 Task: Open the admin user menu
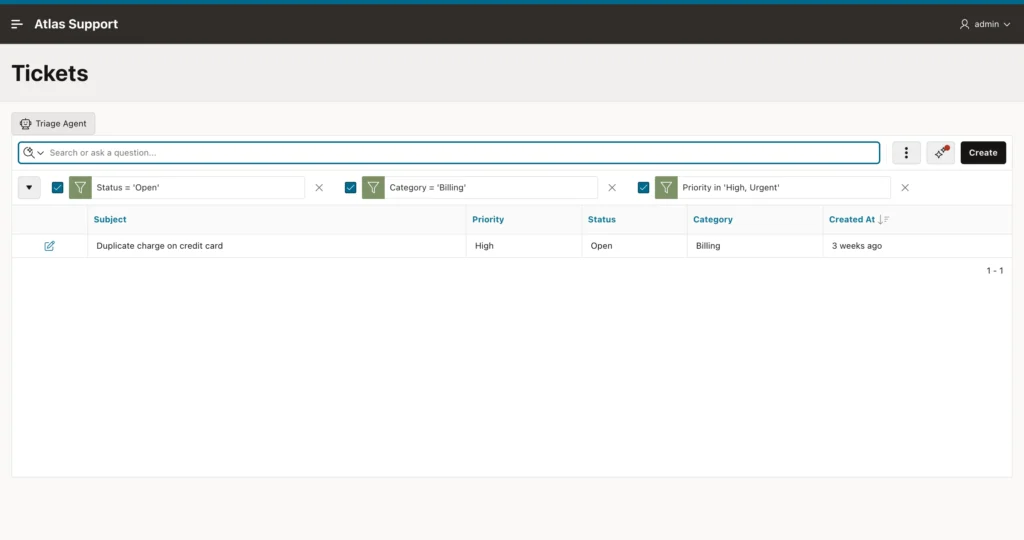click(985, 24)
